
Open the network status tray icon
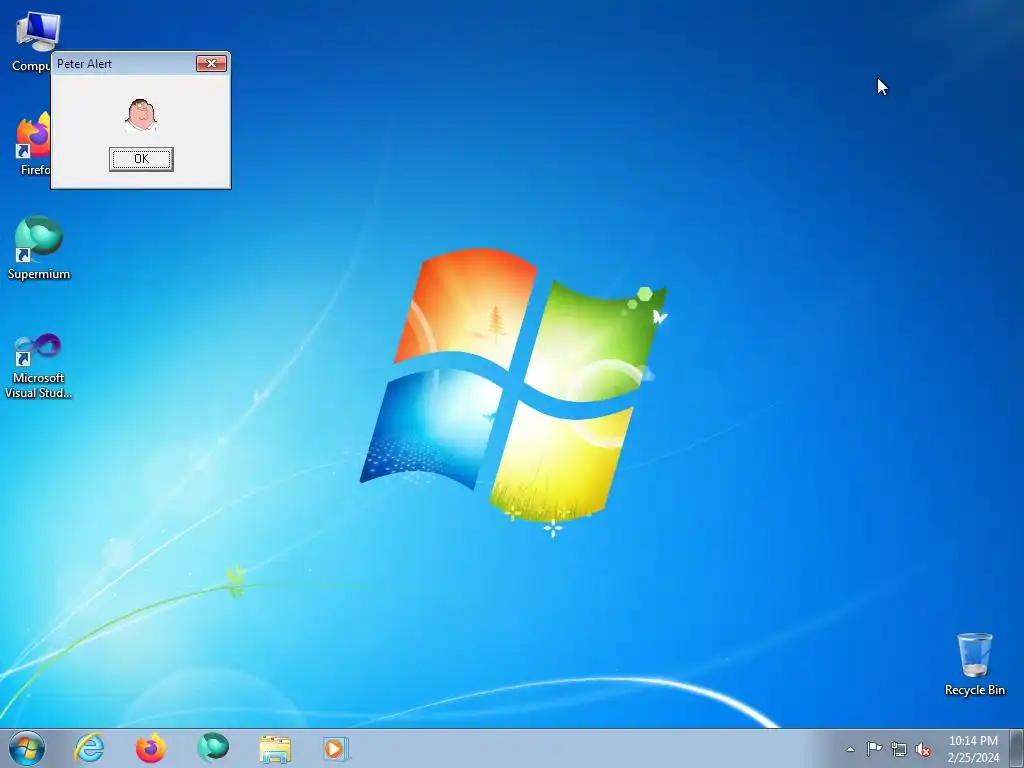[x=899, y=749]
